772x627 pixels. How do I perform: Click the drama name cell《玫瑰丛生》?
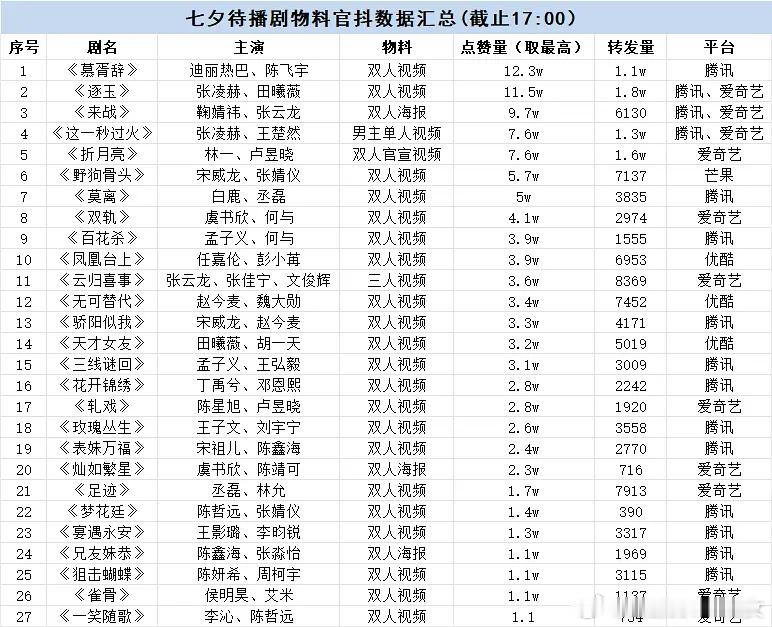(102, 427)
